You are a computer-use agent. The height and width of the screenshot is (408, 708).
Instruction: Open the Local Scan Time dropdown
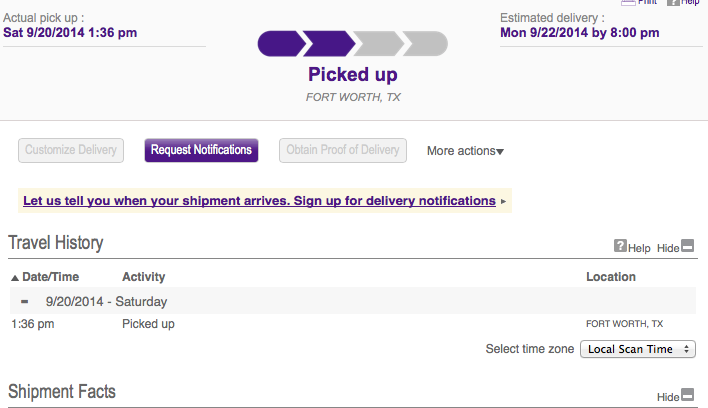[x=640, y=349]
